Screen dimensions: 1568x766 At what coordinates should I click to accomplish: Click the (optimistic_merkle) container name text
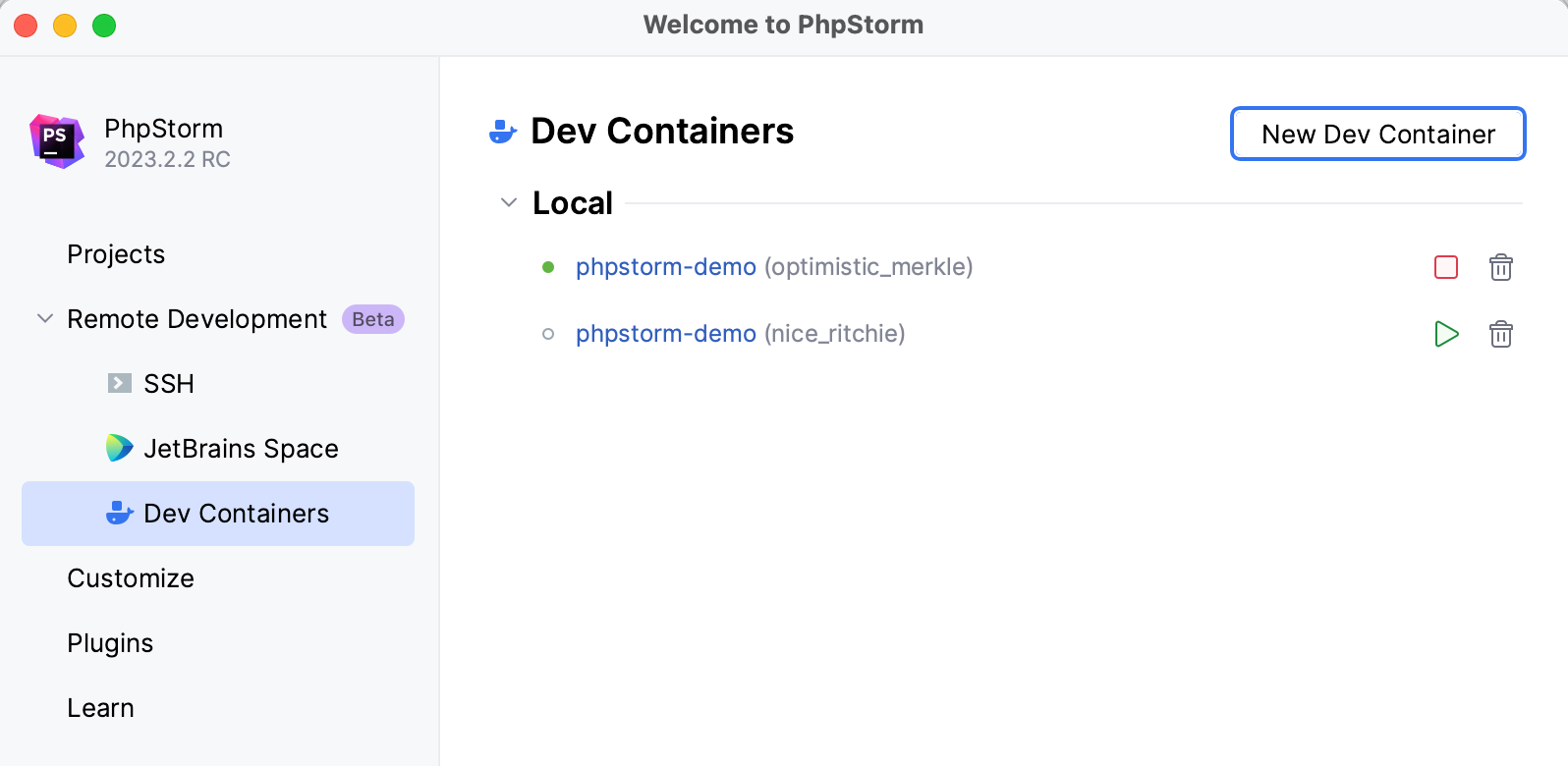[868, 267]
